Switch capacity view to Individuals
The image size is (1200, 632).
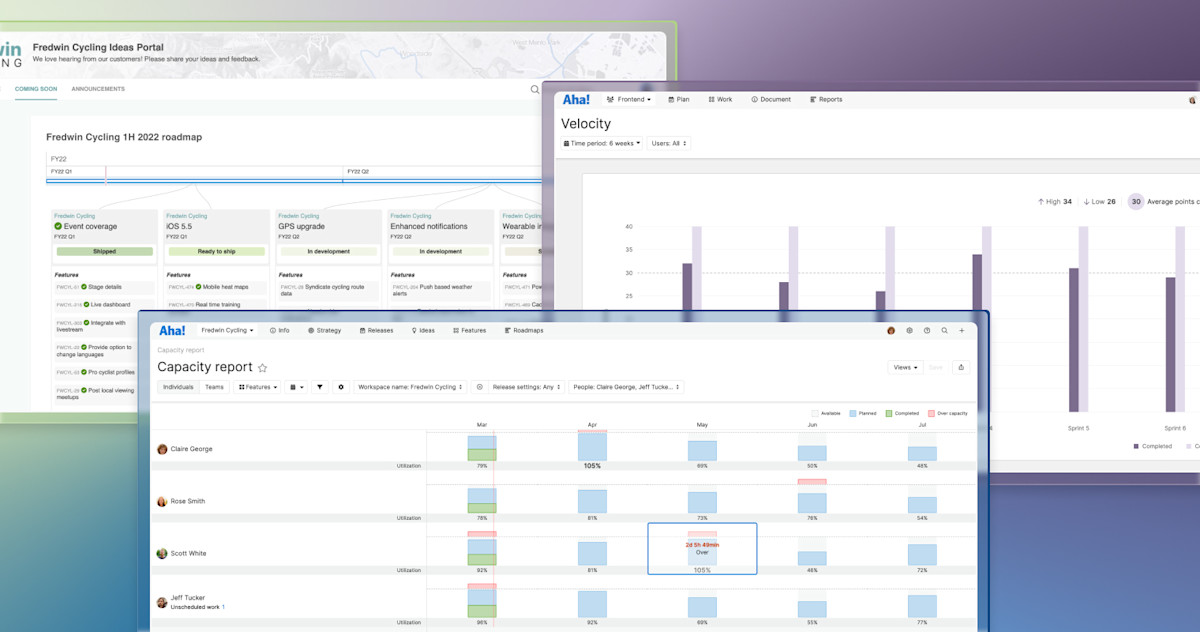[x=178, y=387]
